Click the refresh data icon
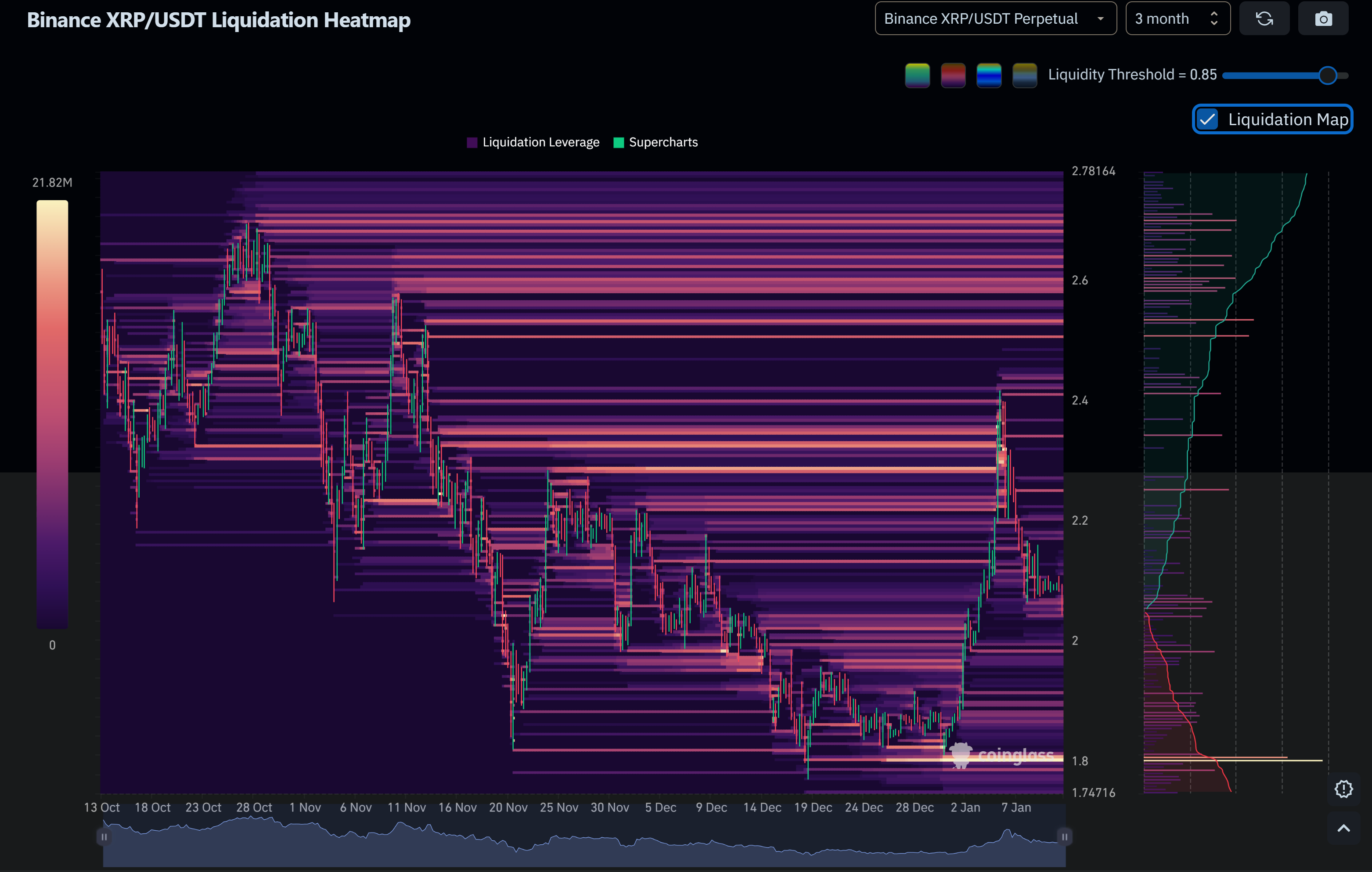The image size is (1372, 872). 1264,19
